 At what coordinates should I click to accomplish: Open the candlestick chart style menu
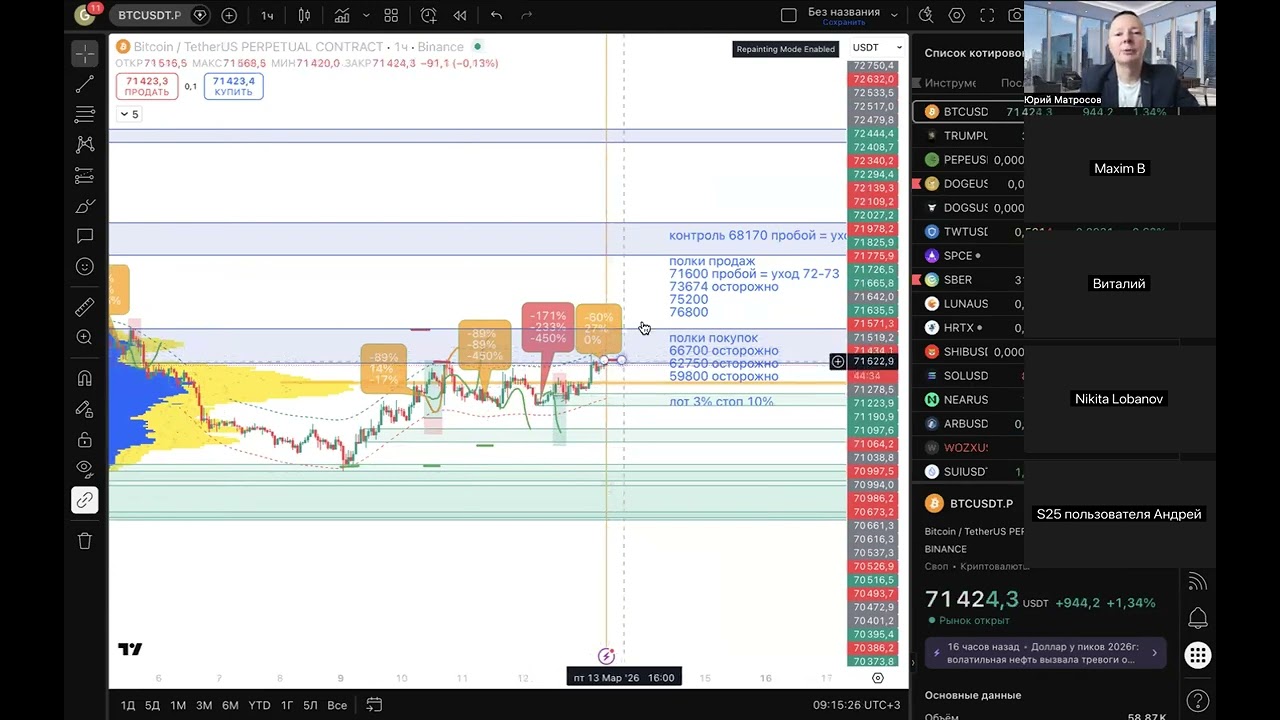(304, 15)
